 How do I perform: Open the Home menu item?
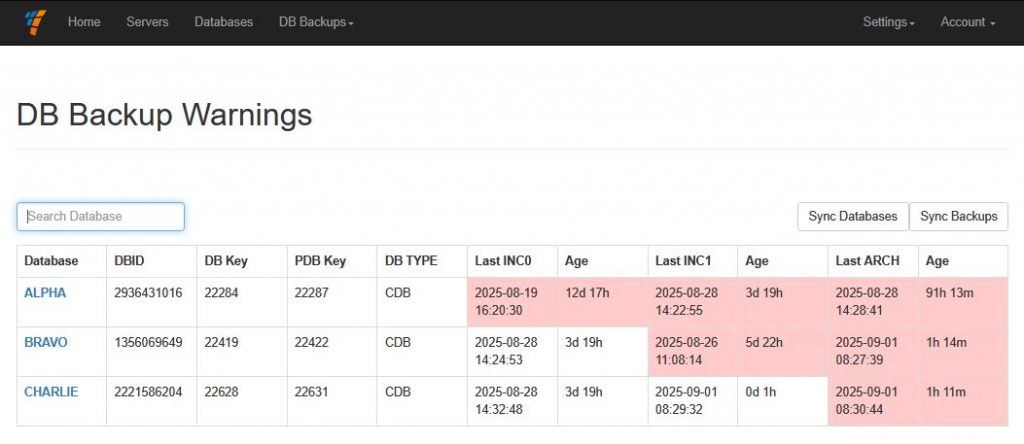[84, 22]
